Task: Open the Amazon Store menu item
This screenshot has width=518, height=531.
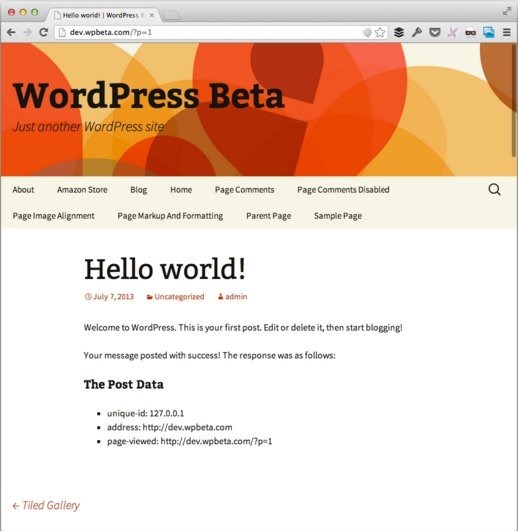Action: point(82,190)
